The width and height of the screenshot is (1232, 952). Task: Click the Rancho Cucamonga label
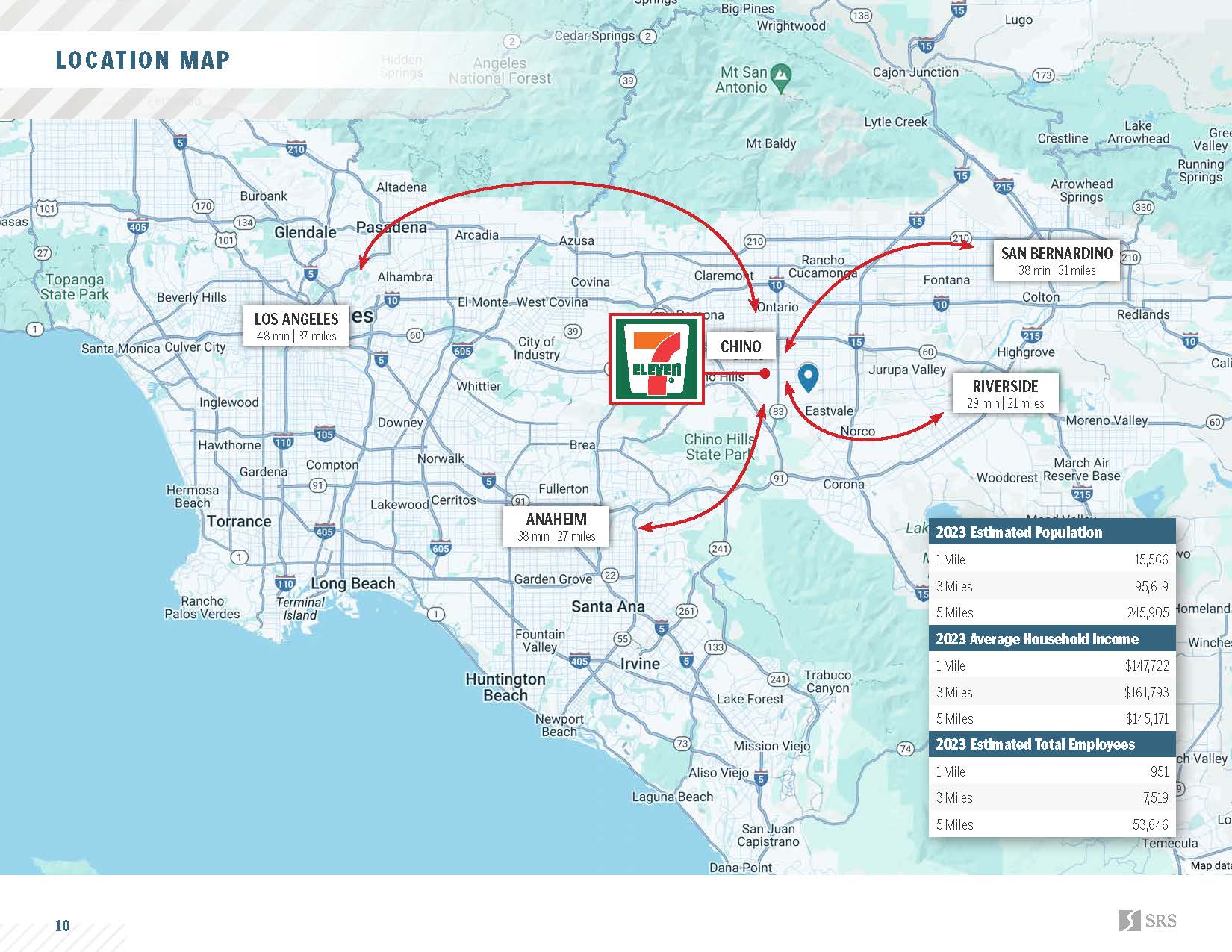tap(823, 267)
